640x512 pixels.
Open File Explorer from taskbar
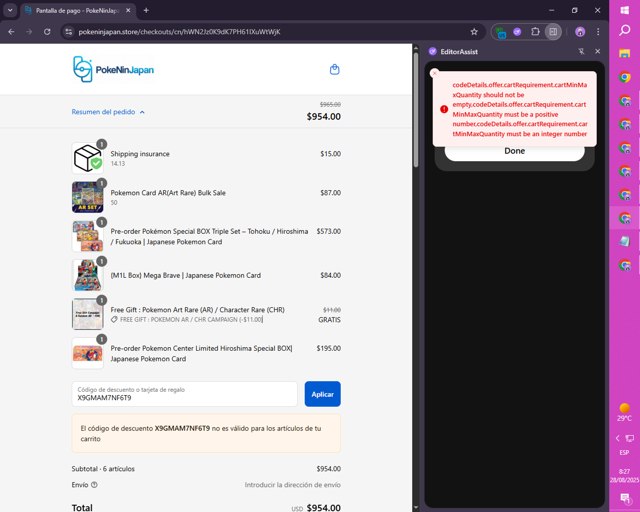click(624, 53)
